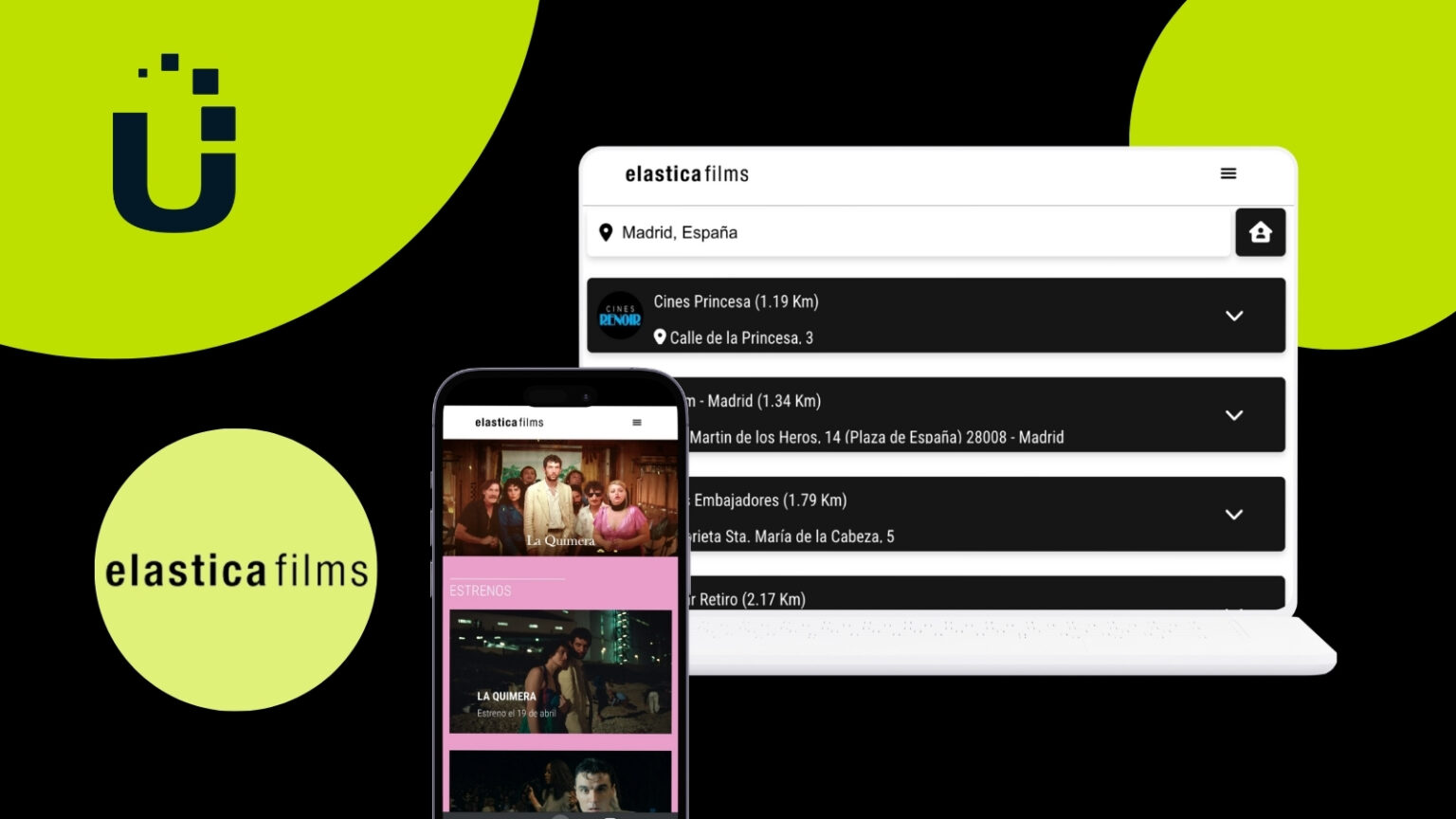The width and height of the screenshot is (1456, 819).
Task: Open the hamburger menu on the laptop header
Action: click(x=1228, y=173)
